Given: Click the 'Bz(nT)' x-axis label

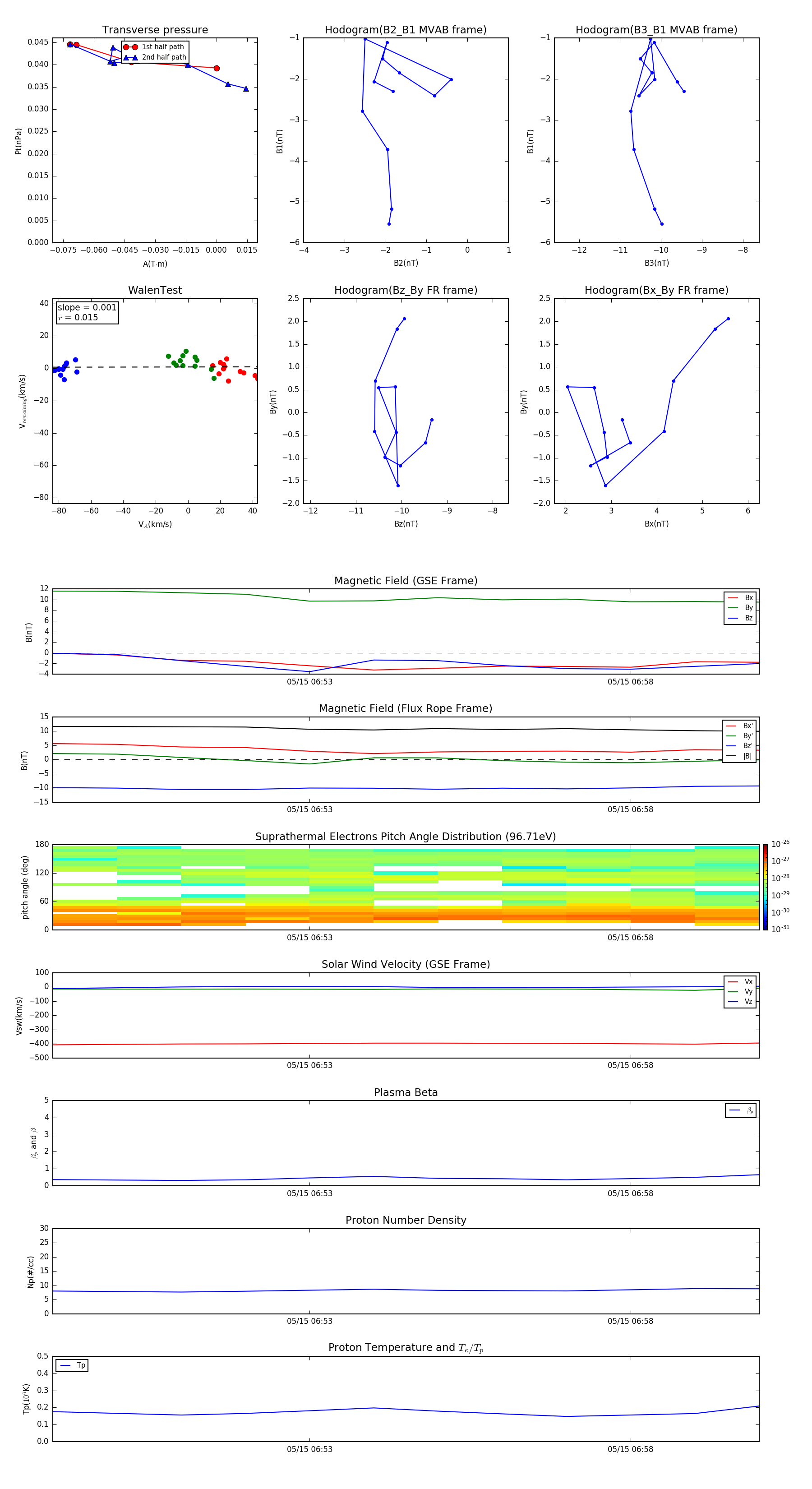Looking at the screenshot, I should click(406, 524).
